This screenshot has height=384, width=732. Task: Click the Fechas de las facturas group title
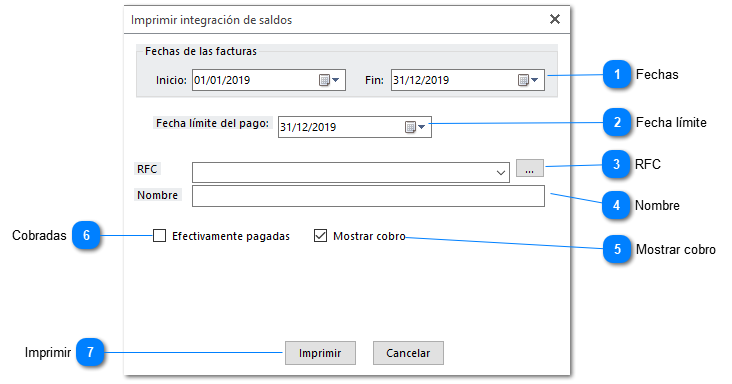(201, 51)
